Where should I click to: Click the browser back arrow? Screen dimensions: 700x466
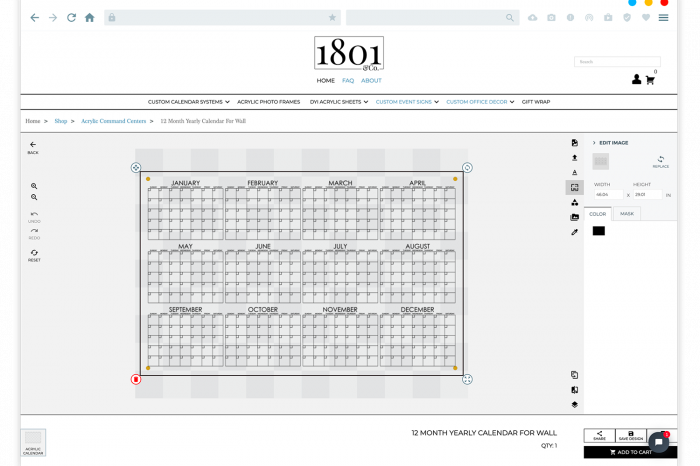click(34, 17)
